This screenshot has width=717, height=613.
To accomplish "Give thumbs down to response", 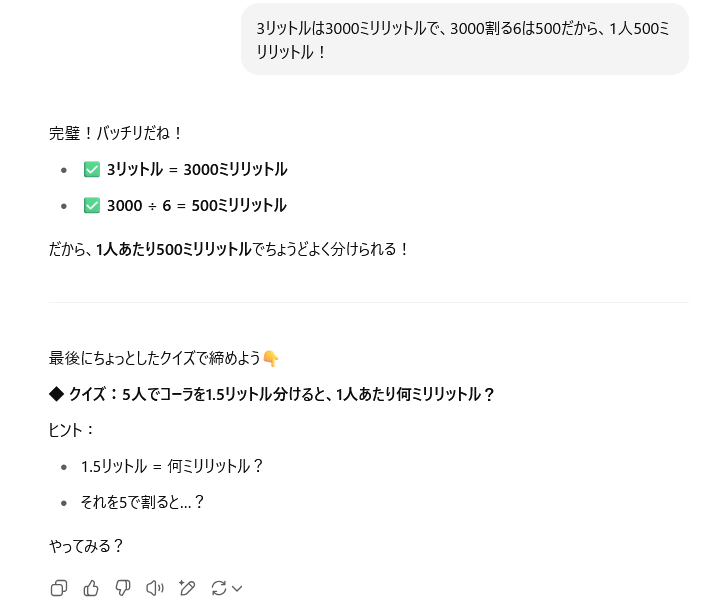I will [123, 588].
